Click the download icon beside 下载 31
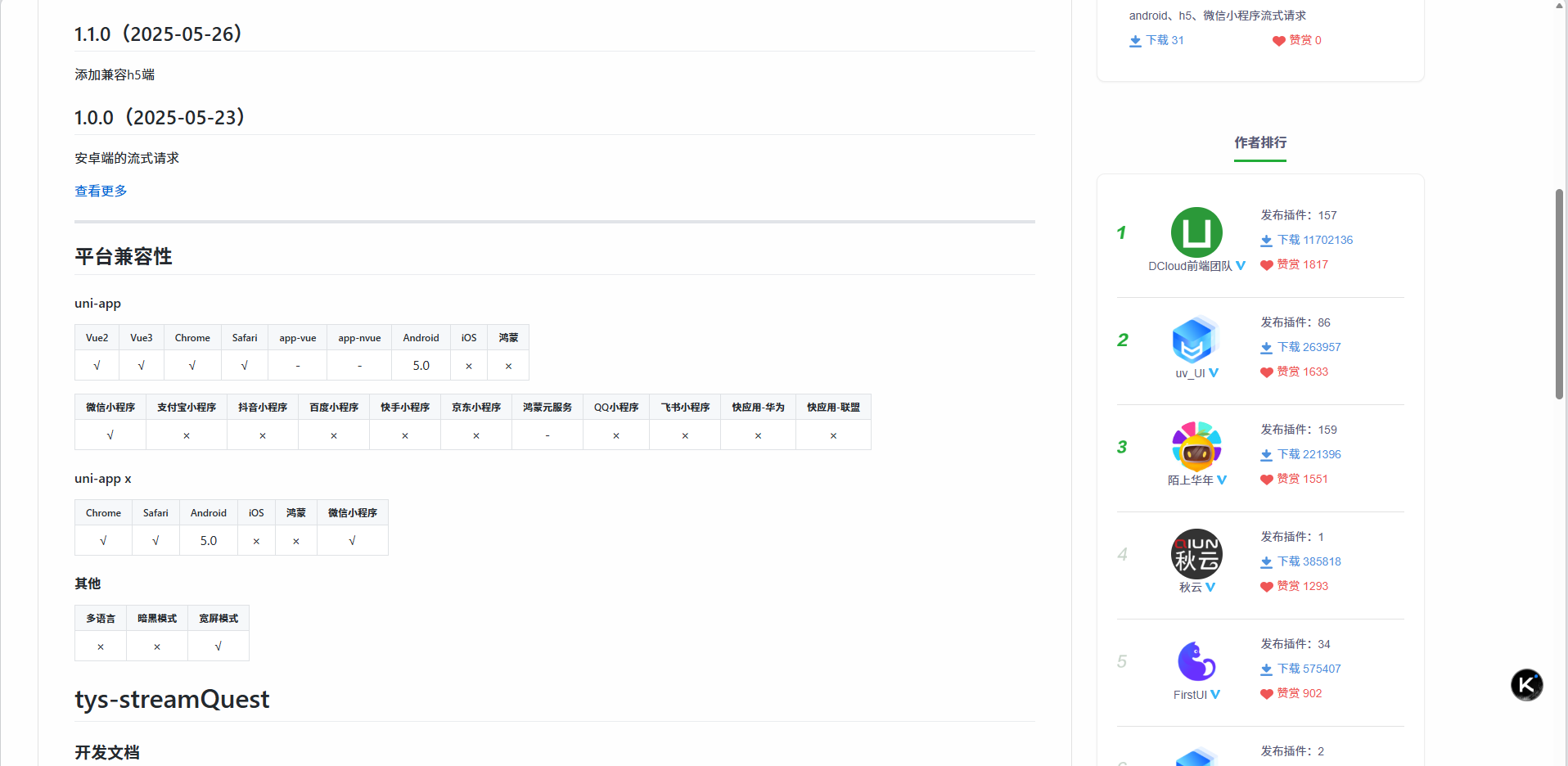 pyautogui.click(x=1135, y=41)
